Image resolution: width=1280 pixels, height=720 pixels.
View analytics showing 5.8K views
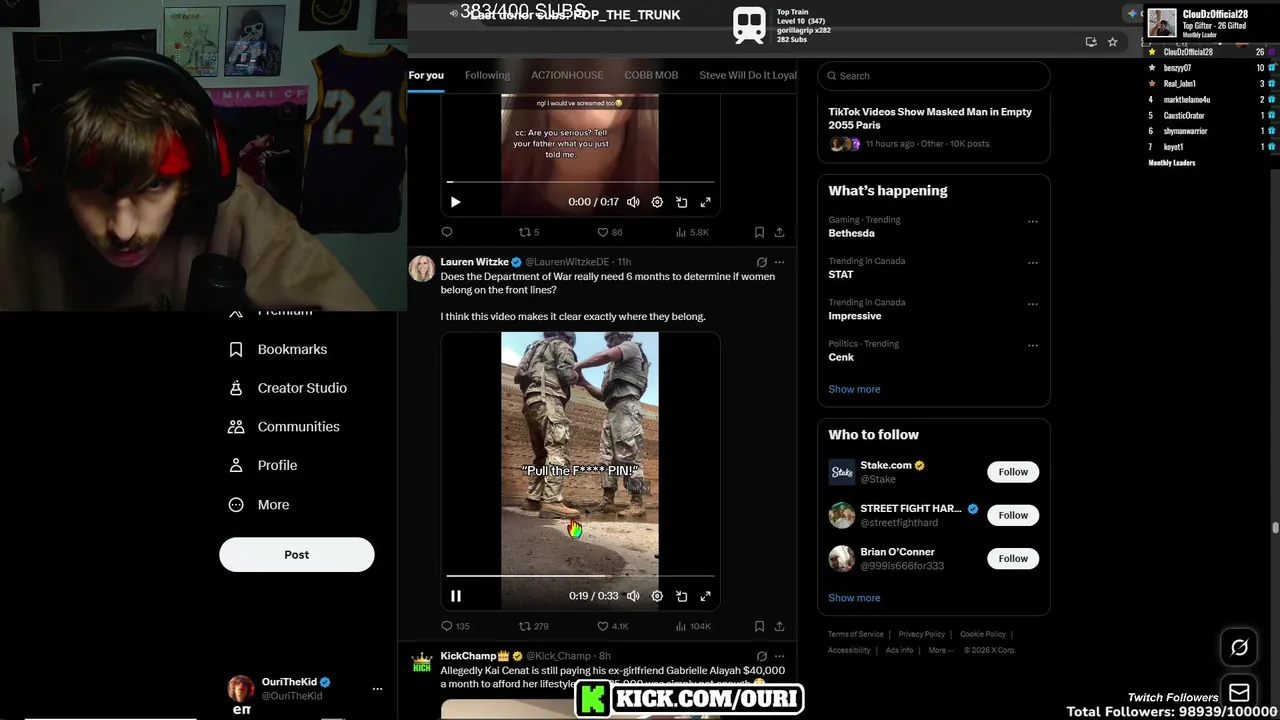692,232
